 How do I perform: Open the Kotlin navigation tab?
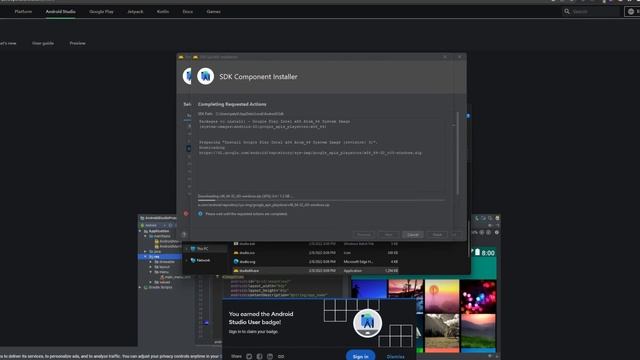(163, 11)
